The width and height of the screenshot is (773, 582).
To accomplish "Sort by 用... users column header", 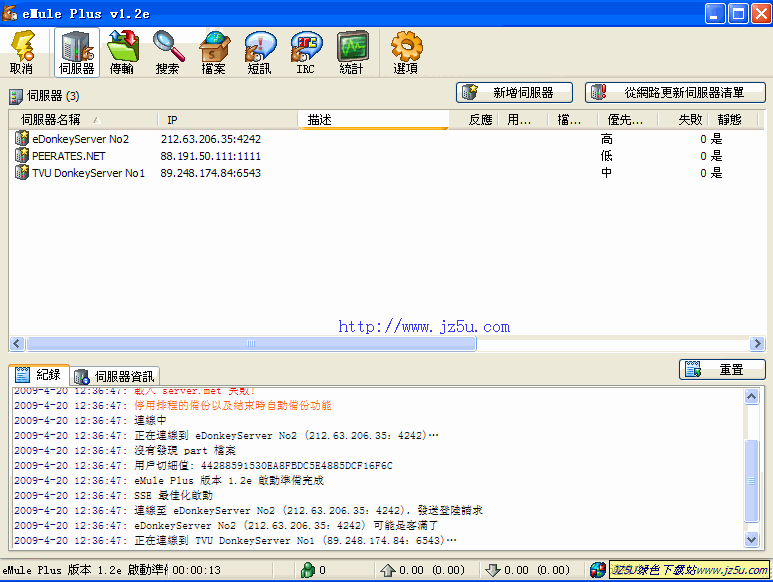I will click(x=523, y=120).
